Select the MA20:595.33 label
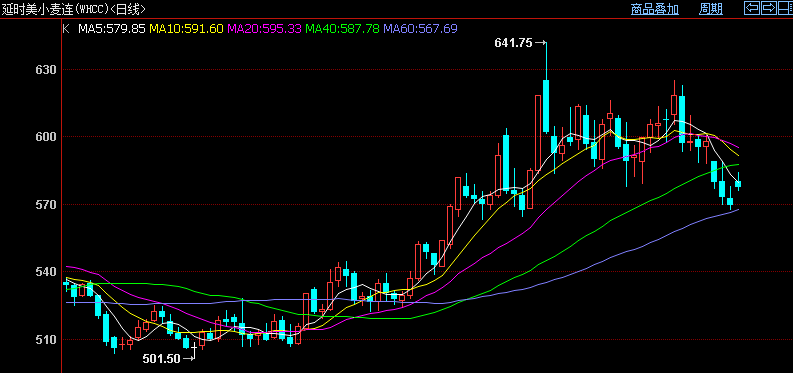Image resolution: width=793 pixels, height=373 pixels. click(x=265, y=29)
